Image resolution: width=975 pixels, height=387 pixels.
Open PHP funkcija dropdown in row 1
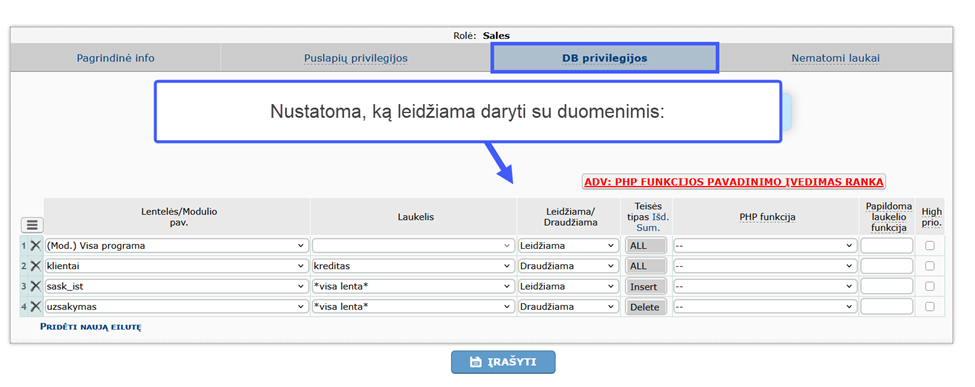point(765,246)
